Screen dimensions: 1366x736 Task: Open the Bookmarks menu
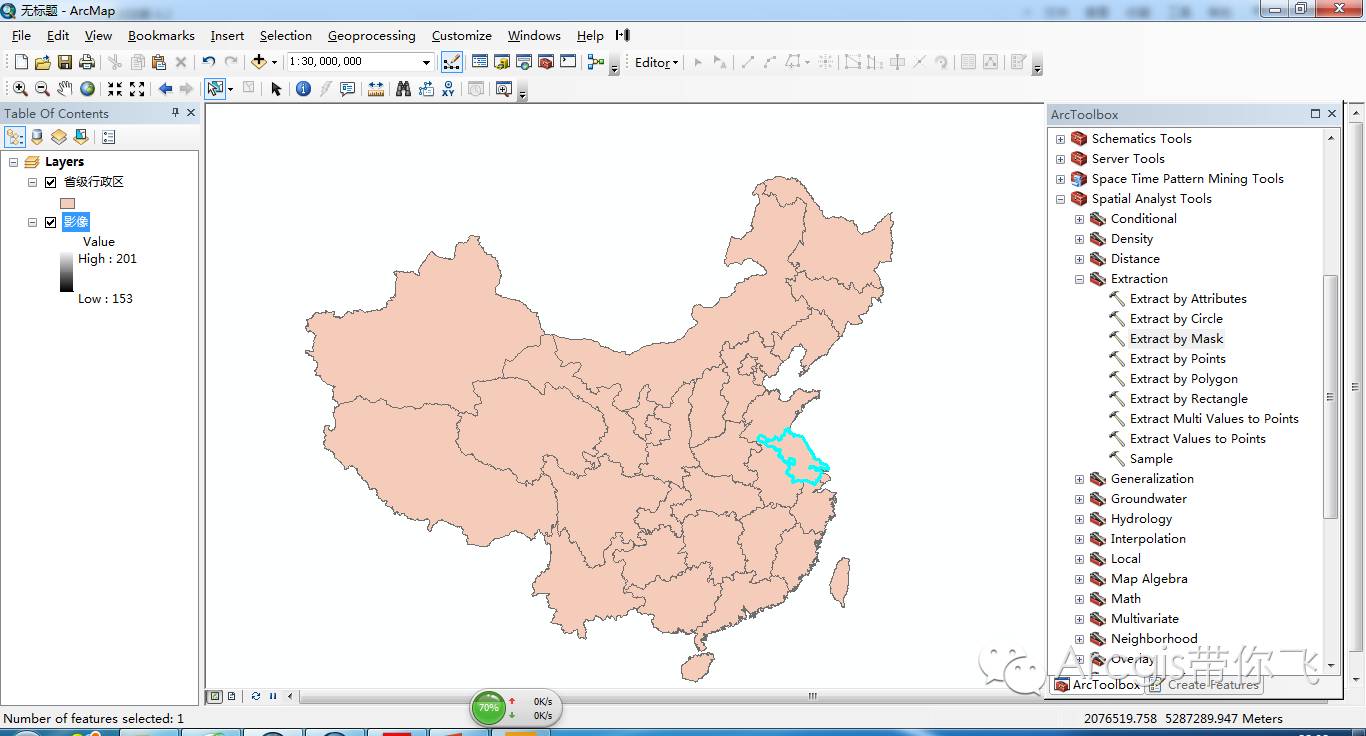pyautogui.click(x=161, y=36)
